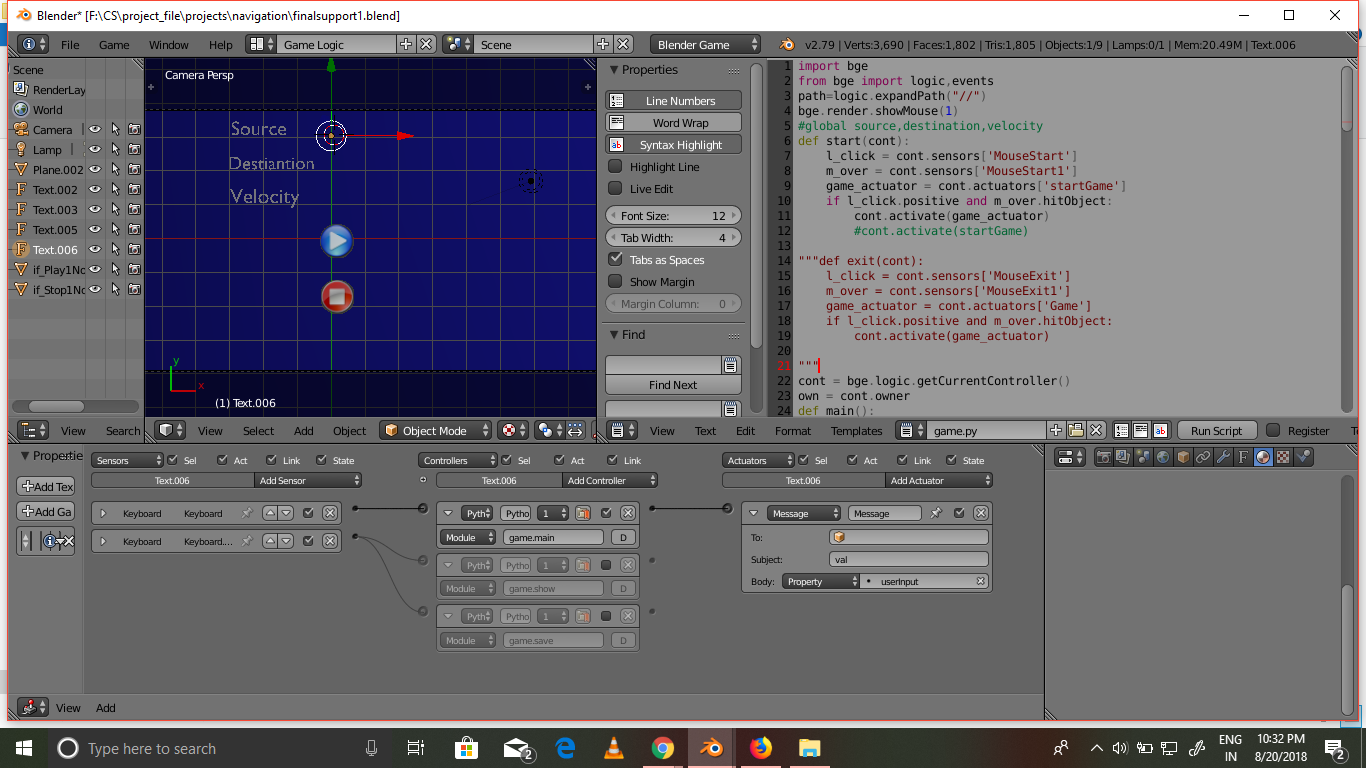The width and height of the screenshot is (1366, 768).
Task: Open the Render Layers properties tab
Action: pyautogui.click(x=1123, y=457)
